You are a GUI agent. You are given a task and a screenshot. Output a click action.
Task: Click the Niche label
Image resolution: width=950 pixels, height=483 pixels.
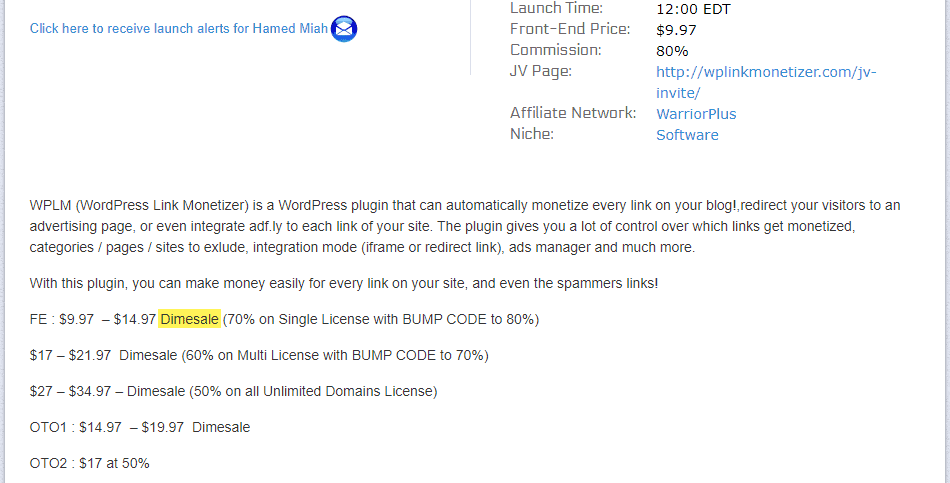(x=532, y=133)
